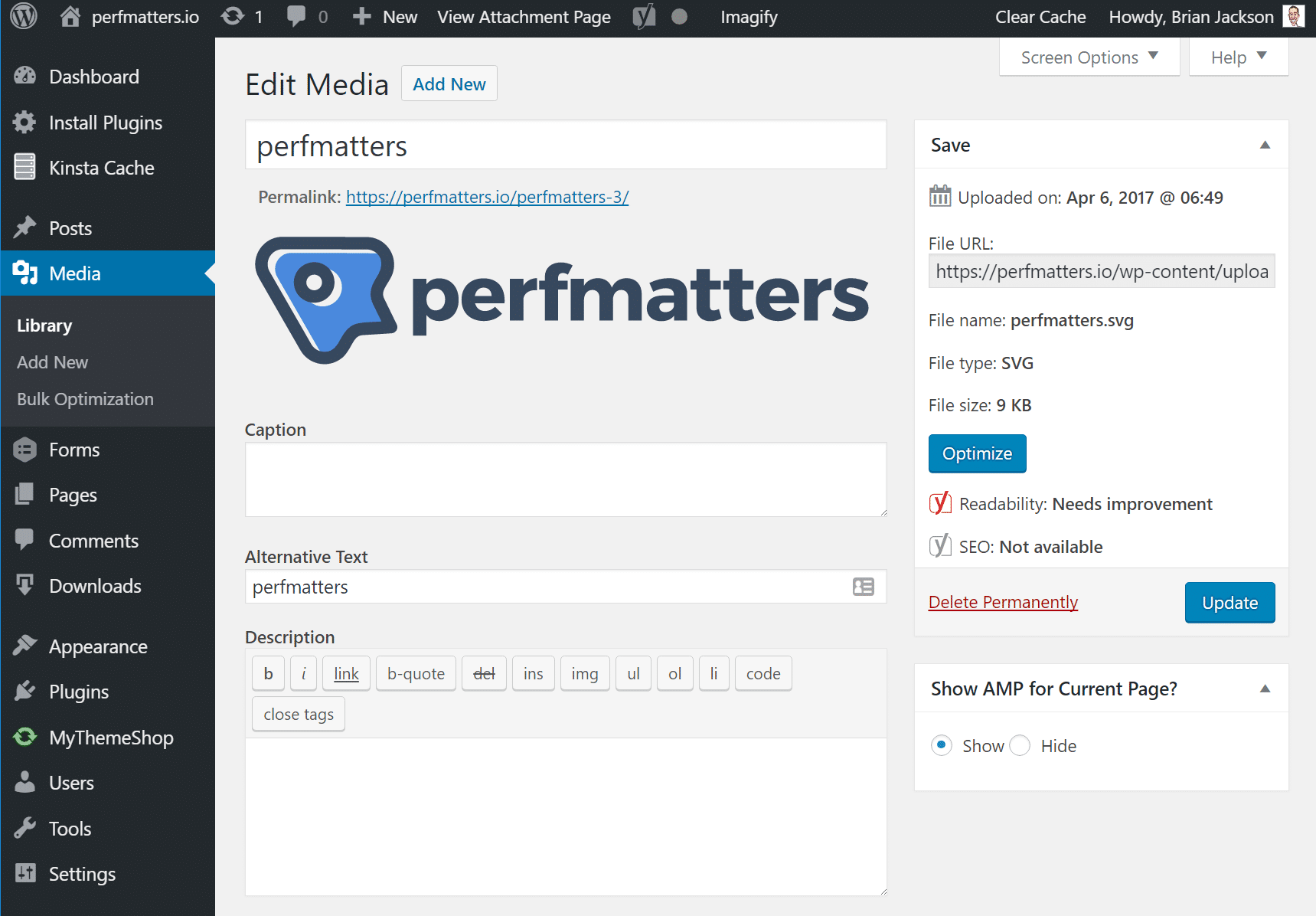This screenshot has width=1316, height=916.
Task: Expand the Help dropdown
Action: coord(1237,57)
